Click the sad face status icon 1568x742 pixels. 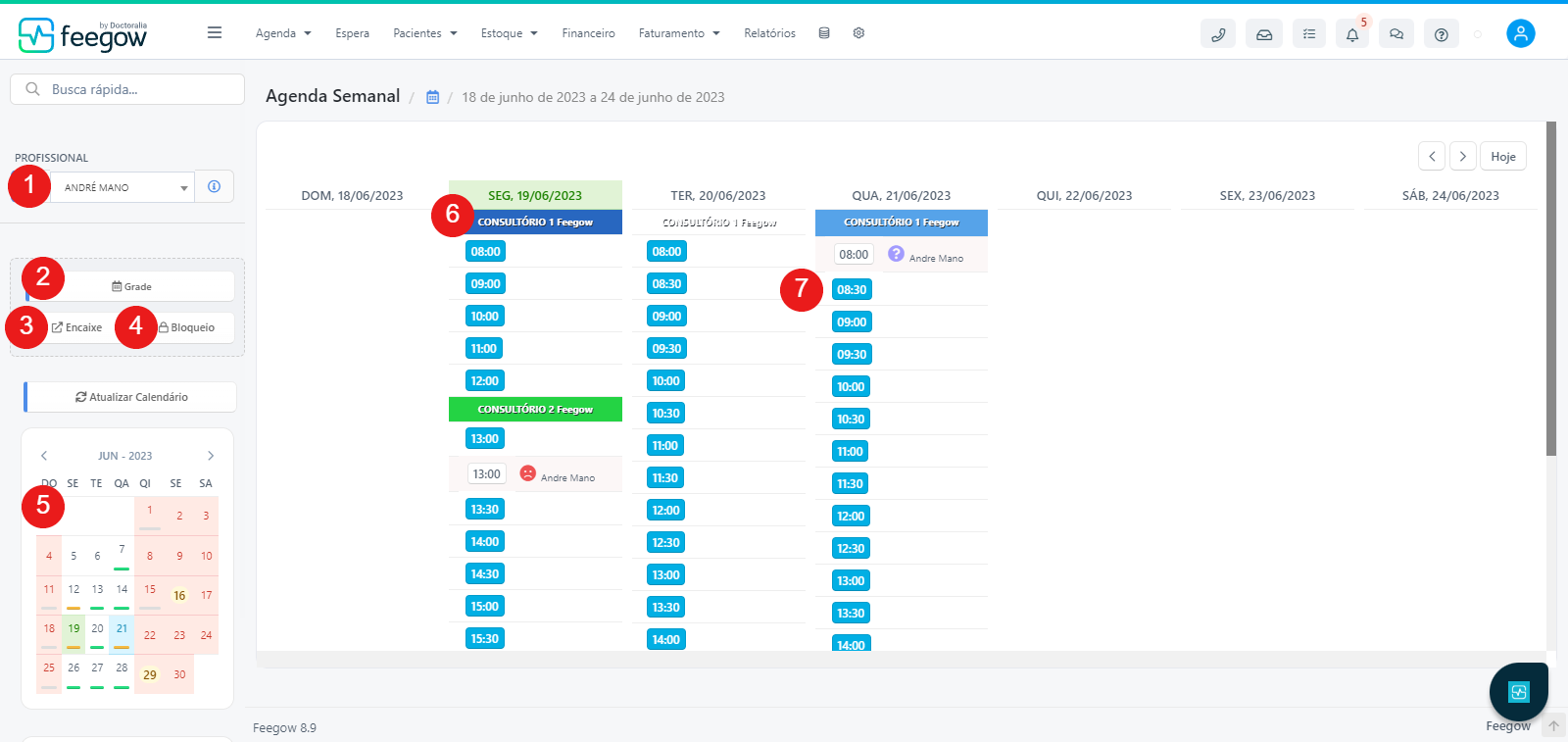[527, 473]
